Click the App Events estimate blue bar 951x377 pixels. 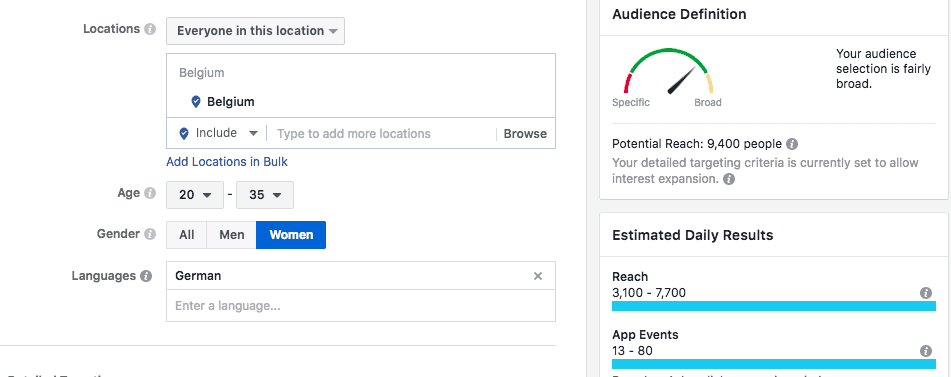[x=774, y=364]
